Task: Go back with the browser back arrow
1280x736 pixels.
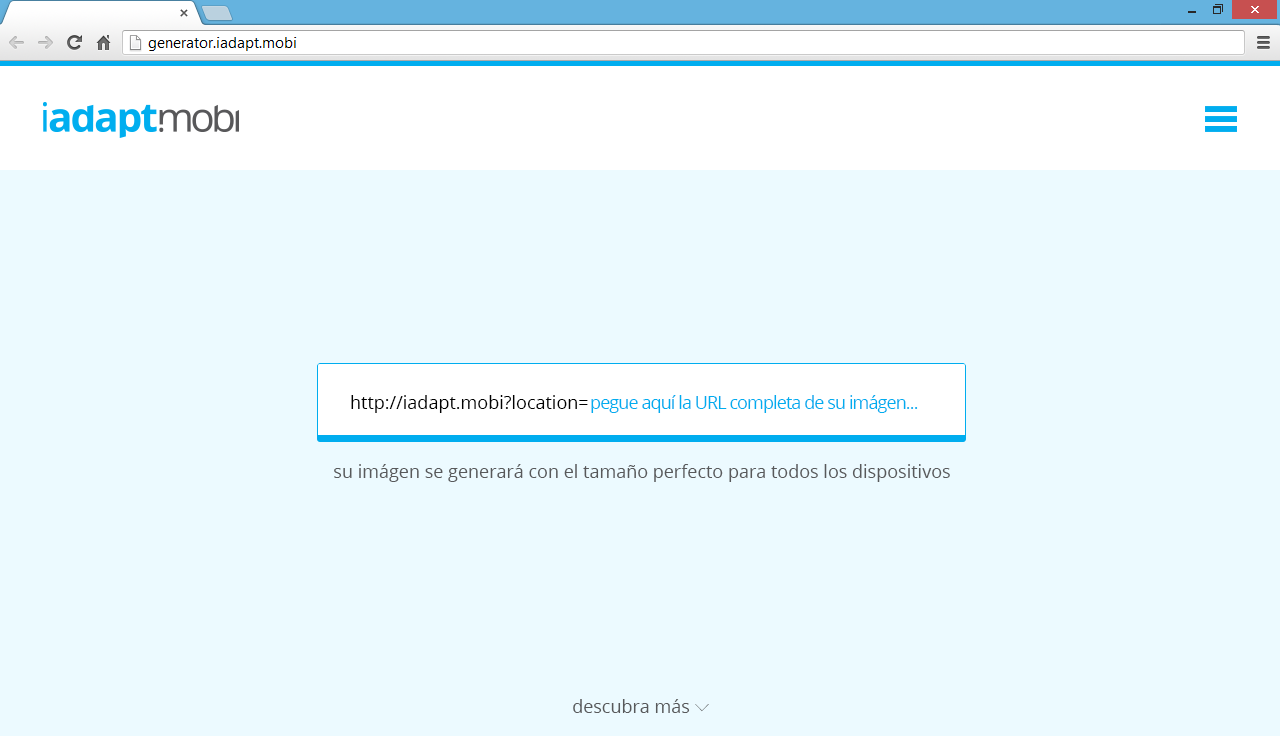Action: [x=16, y=42]
